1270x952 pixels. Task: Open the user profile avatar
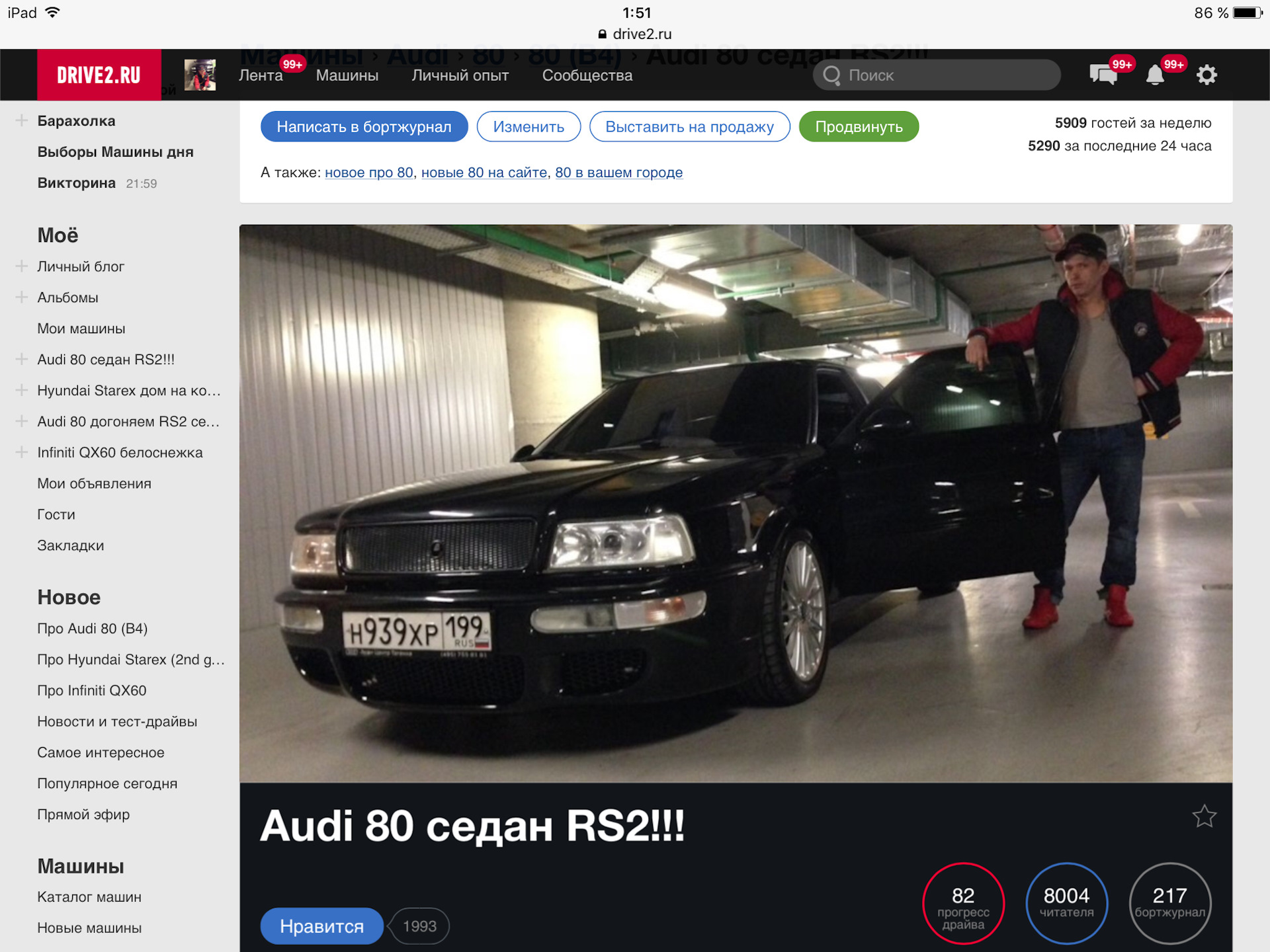click(200, 75)
